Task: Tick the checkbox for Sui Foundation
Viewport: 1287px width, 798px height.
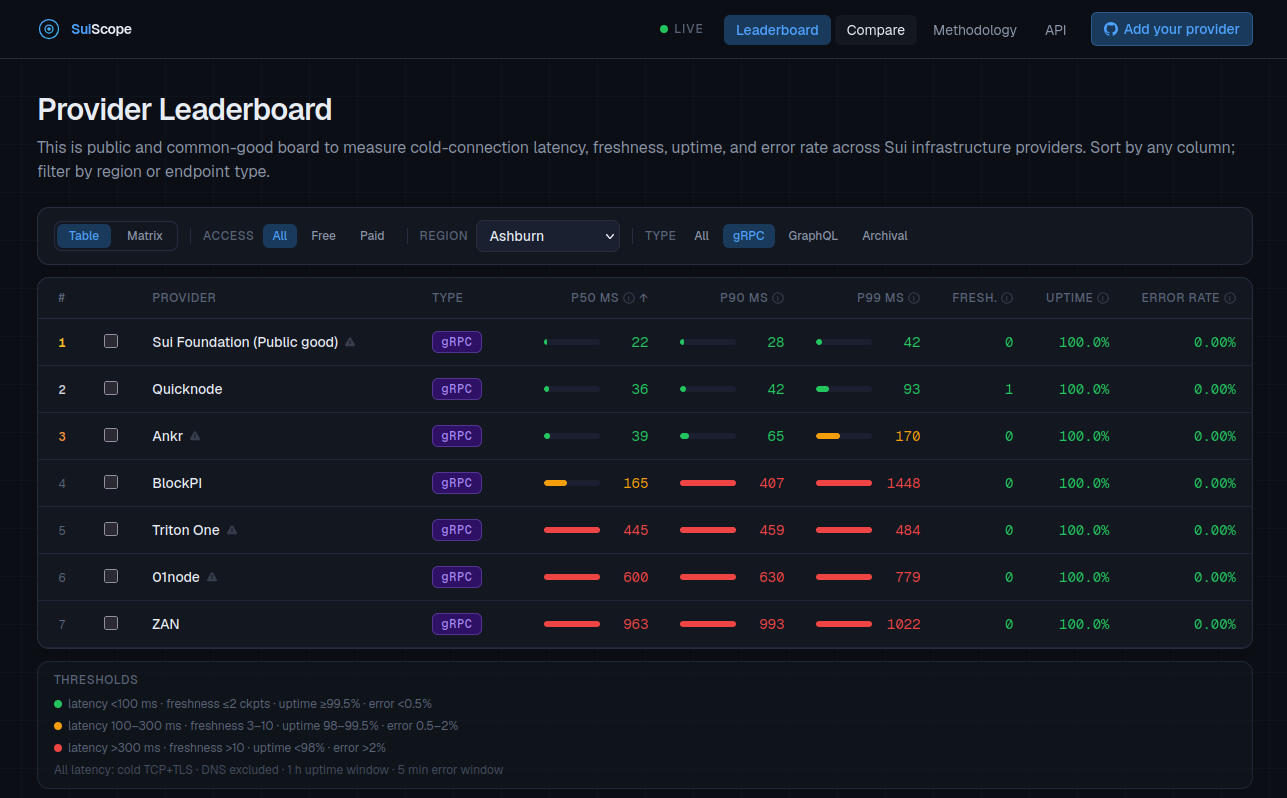Action: (111, 341)
